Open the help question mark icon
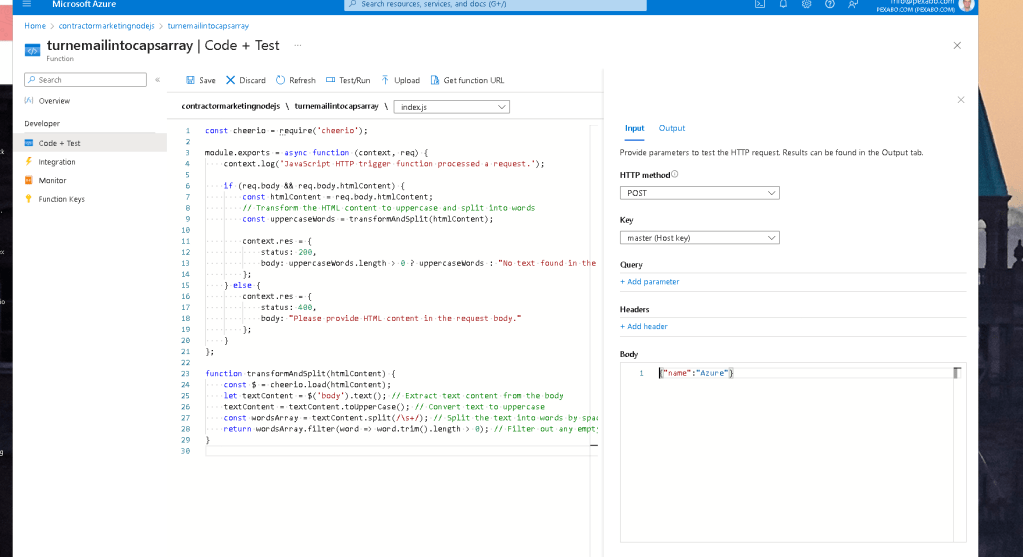The image size is (1023, 557). tap(829, 4)
